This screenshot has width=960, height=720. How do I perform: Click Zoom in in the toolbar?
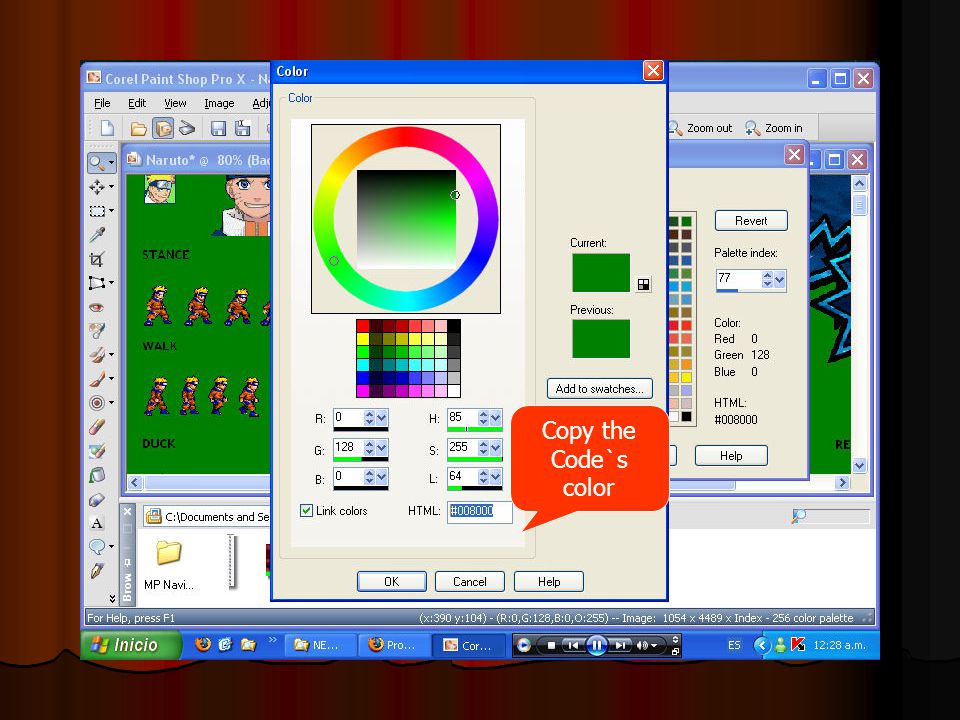pos(773,128)
